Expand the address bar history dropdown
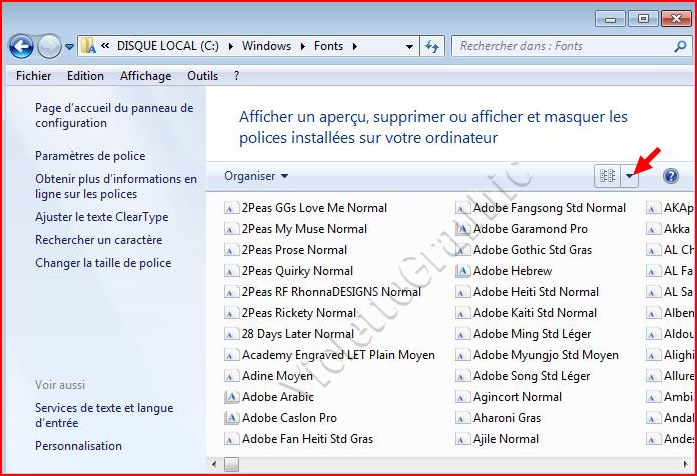Screen dimensions: 697x476 click(x=410, y=46)
